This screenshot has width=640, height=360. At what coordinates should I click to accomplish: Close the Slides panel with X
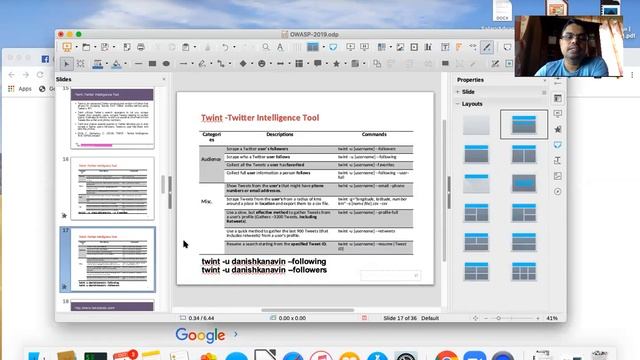(164, 79)
